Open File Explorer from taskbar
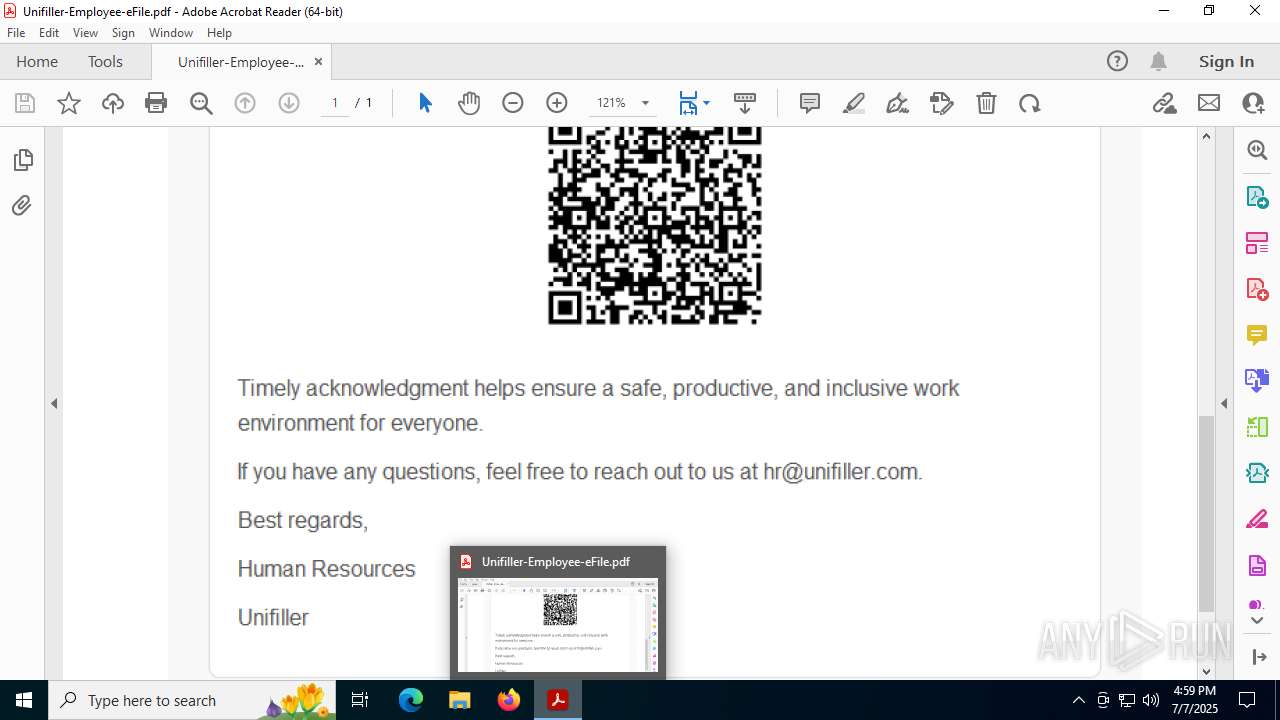 pos(460,700)
